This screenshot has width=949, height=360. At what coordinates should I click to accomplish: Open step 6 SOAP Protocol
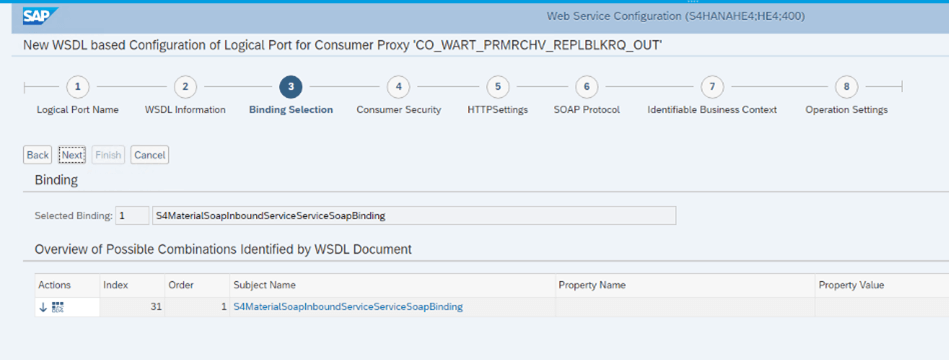point(586,87)
